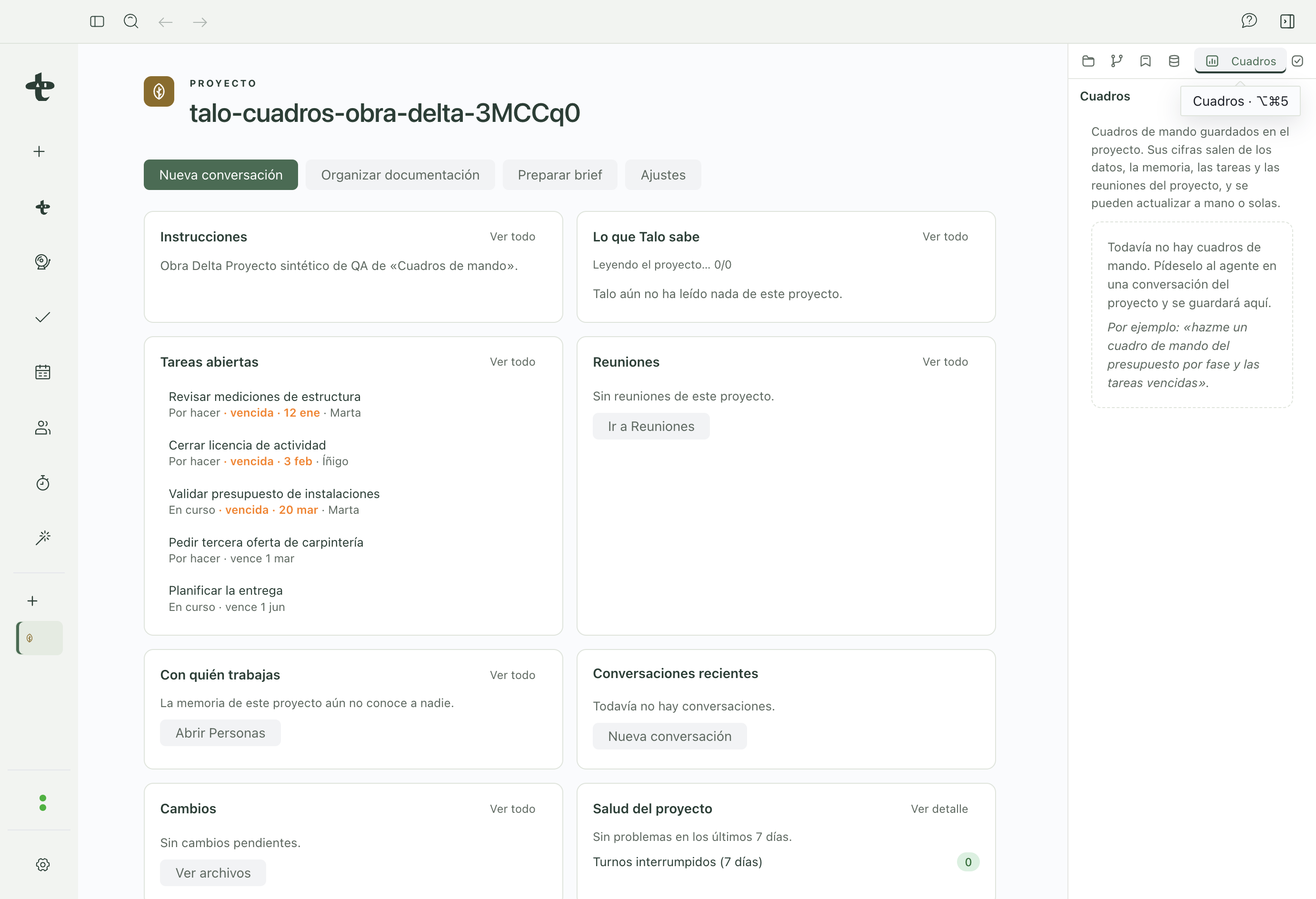
Task: Open task Cerrar licencia de actividad
Action: (x=352, y=453)
